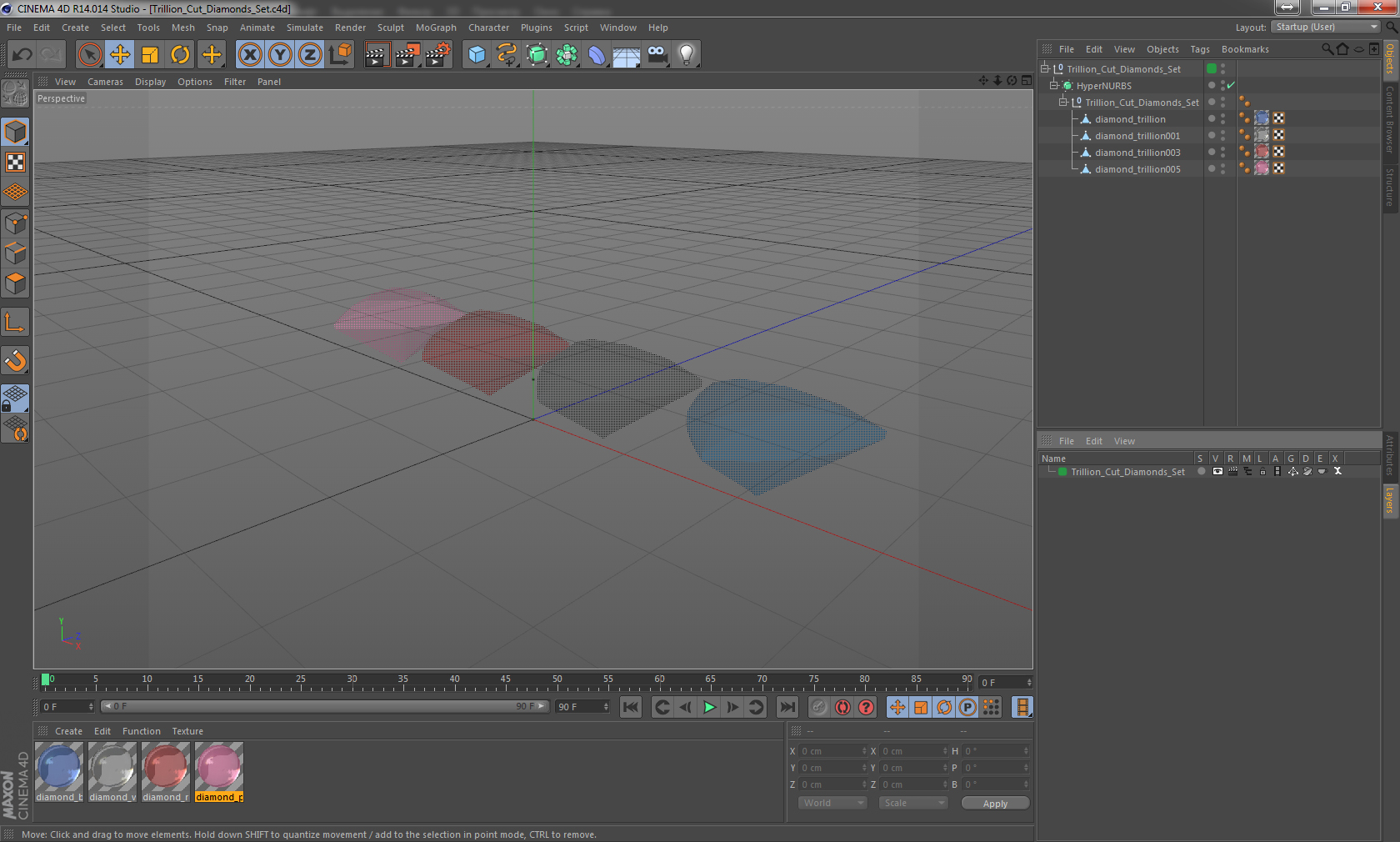Image resolution: width=1400 pixels, height=842 pixels.
Task: Collapse nested Trillion_Cut_Diamonds_Set null
Action: pyautogui.click(x=1062, y=103)
